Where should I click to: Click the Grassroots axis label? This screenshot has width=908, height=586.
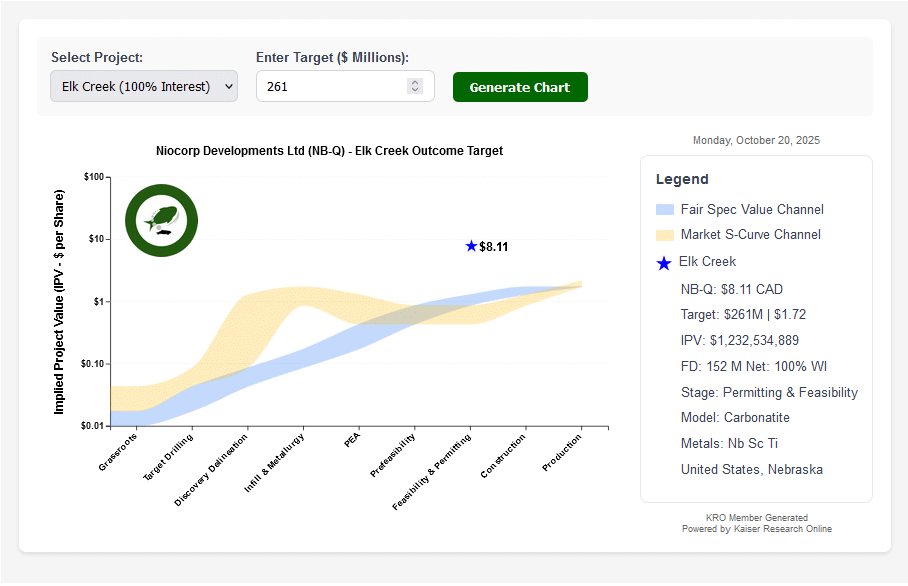[x=118, y=452]
